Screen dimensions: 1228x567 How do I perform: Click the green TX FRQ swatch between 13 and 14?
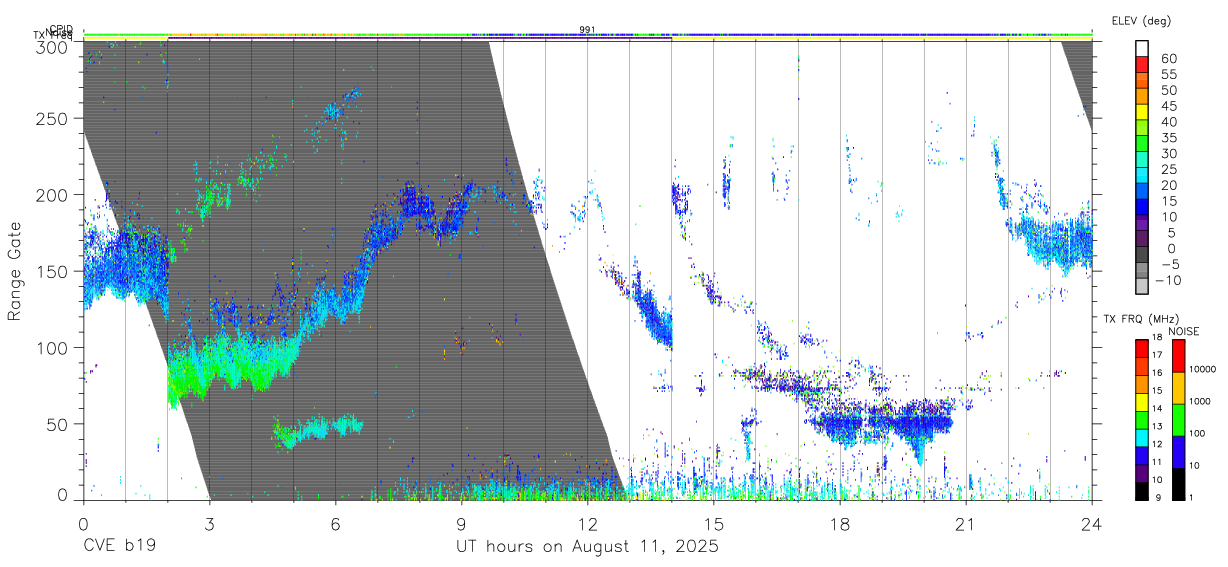[1142, 419]
